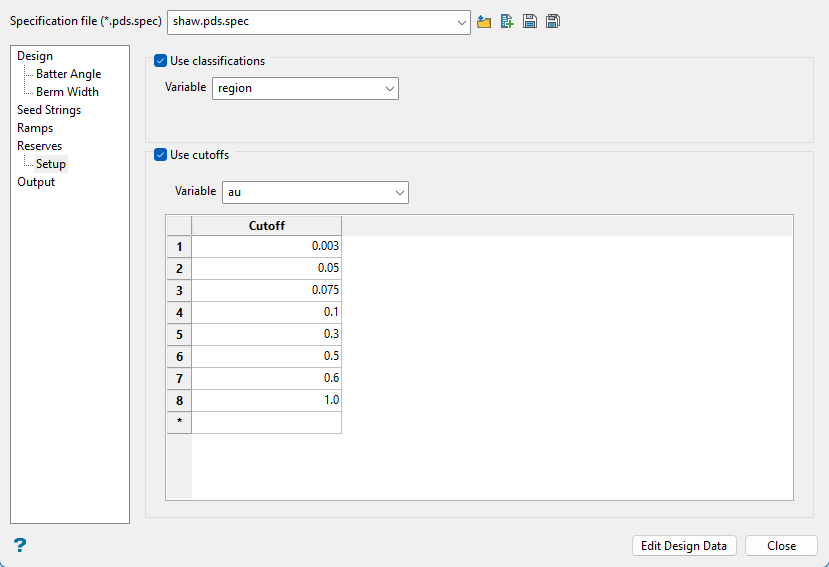Screen dimensions: 829x567
Task: Switch to the Output section
Action: pyautogui.click(x=36, y=182)
